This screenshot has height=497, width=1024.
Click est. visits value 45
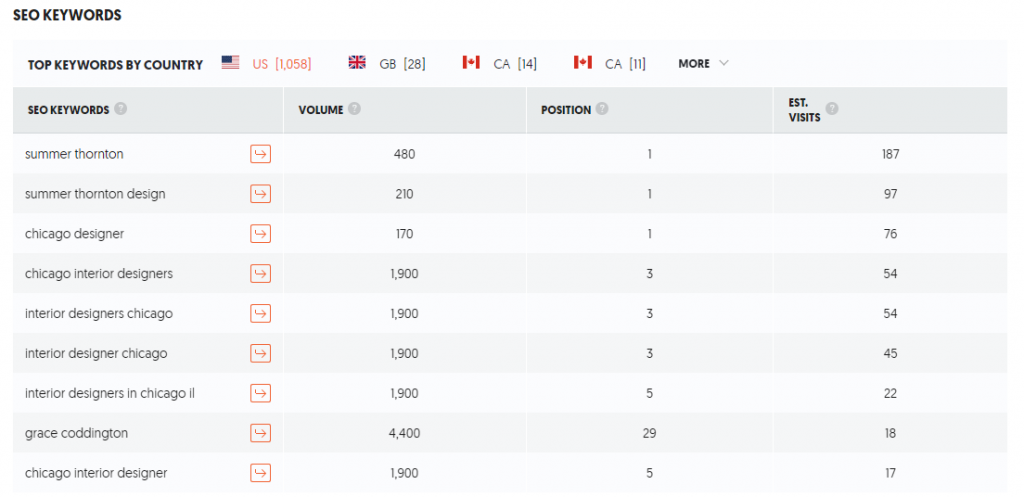pyautogui.click(x=890, y=354)
